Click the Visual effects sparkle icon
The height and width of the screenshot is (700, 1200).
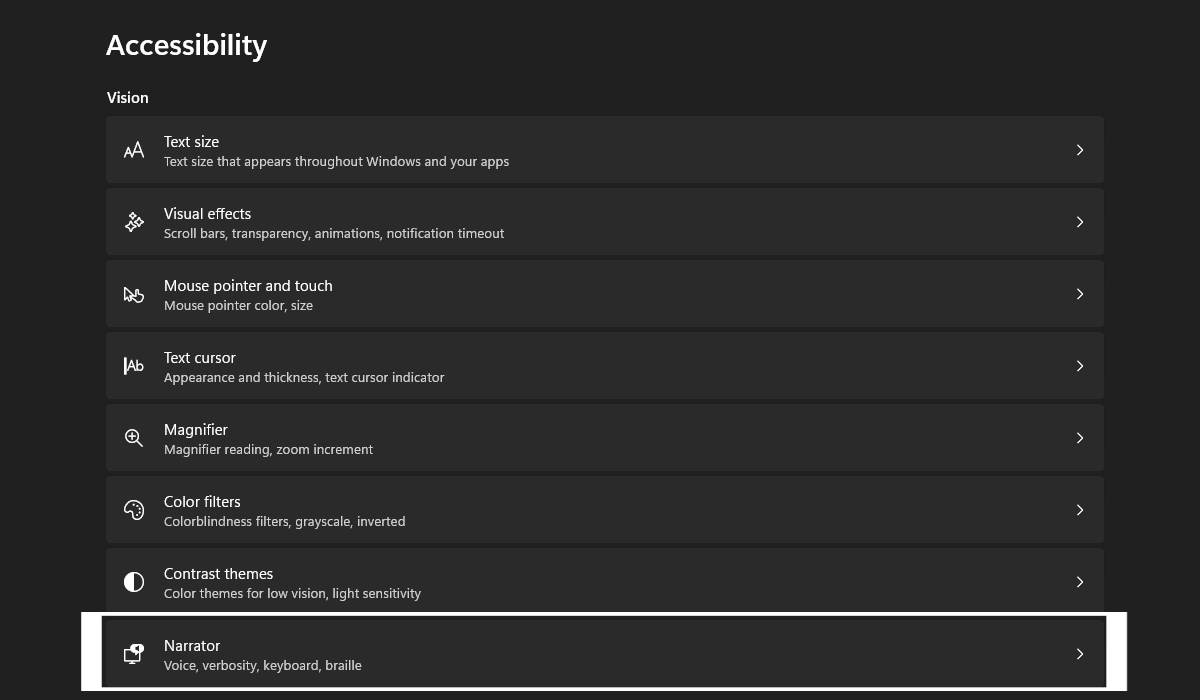coord(134,222)
